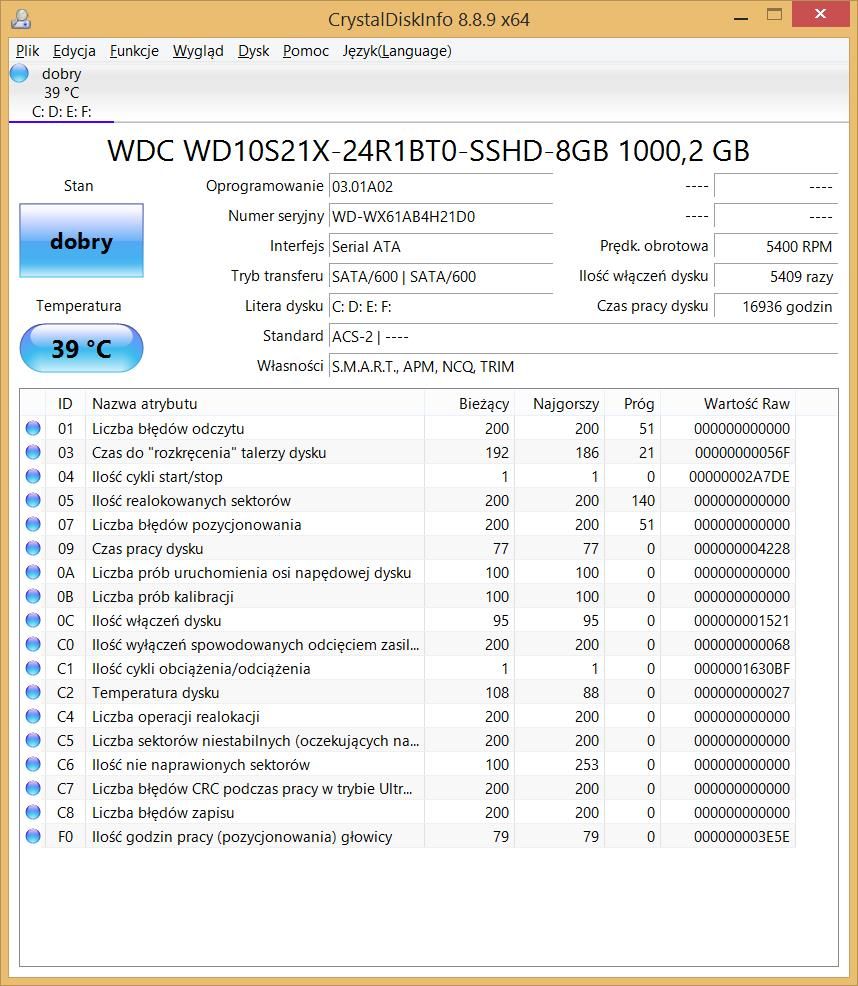
Task: Click the serial number field WD-WX61AB4H21D0
Action: coord(441,216)
